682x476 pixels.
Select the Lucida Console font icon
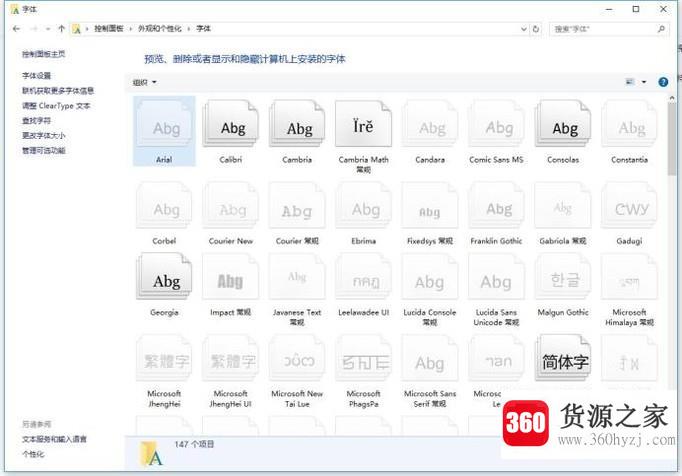point(430,277)
